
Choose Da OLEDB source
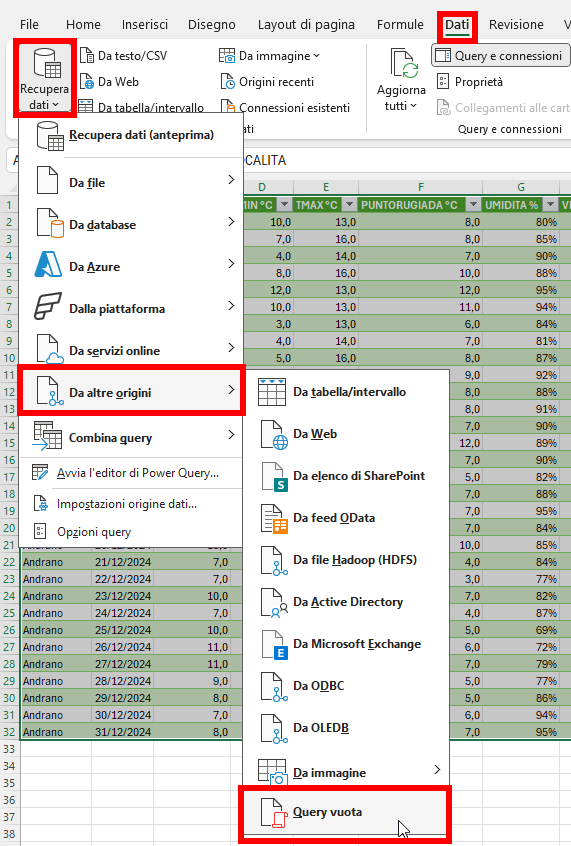pyautogui.click(x=346, y=728)
